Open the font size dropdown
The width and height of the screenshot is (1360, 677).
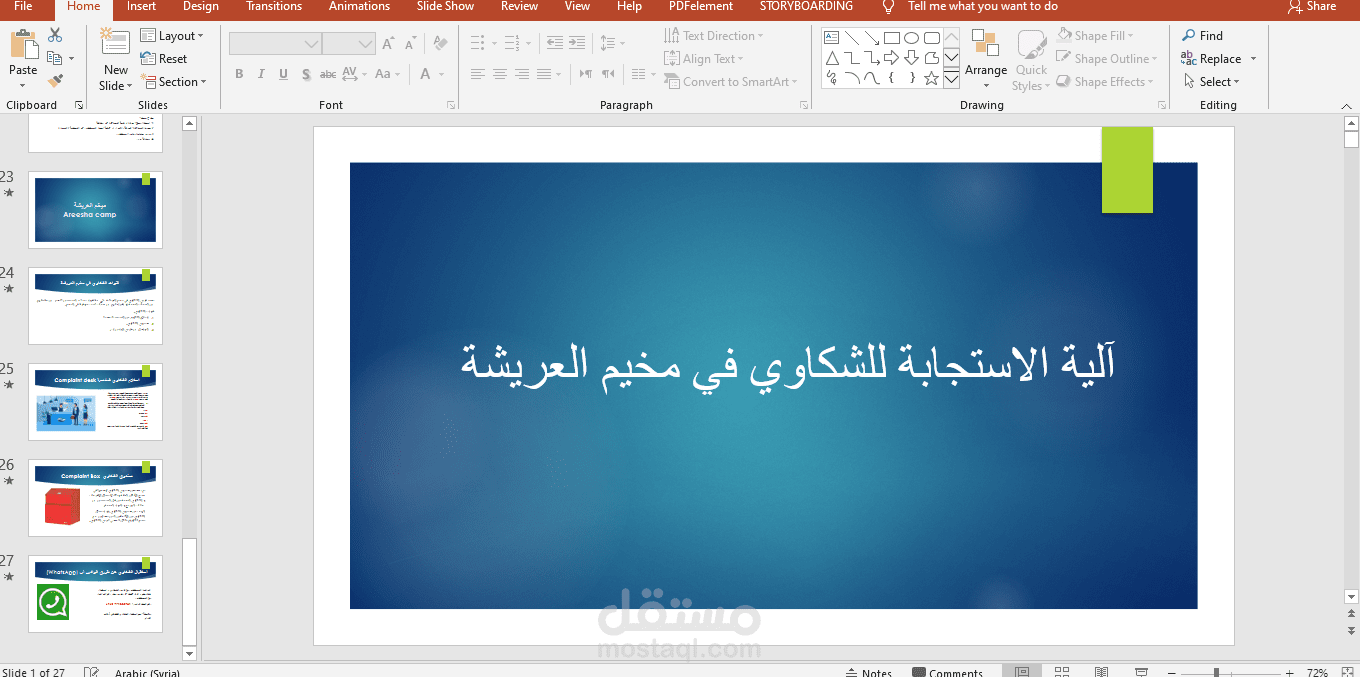click(366, 43)
